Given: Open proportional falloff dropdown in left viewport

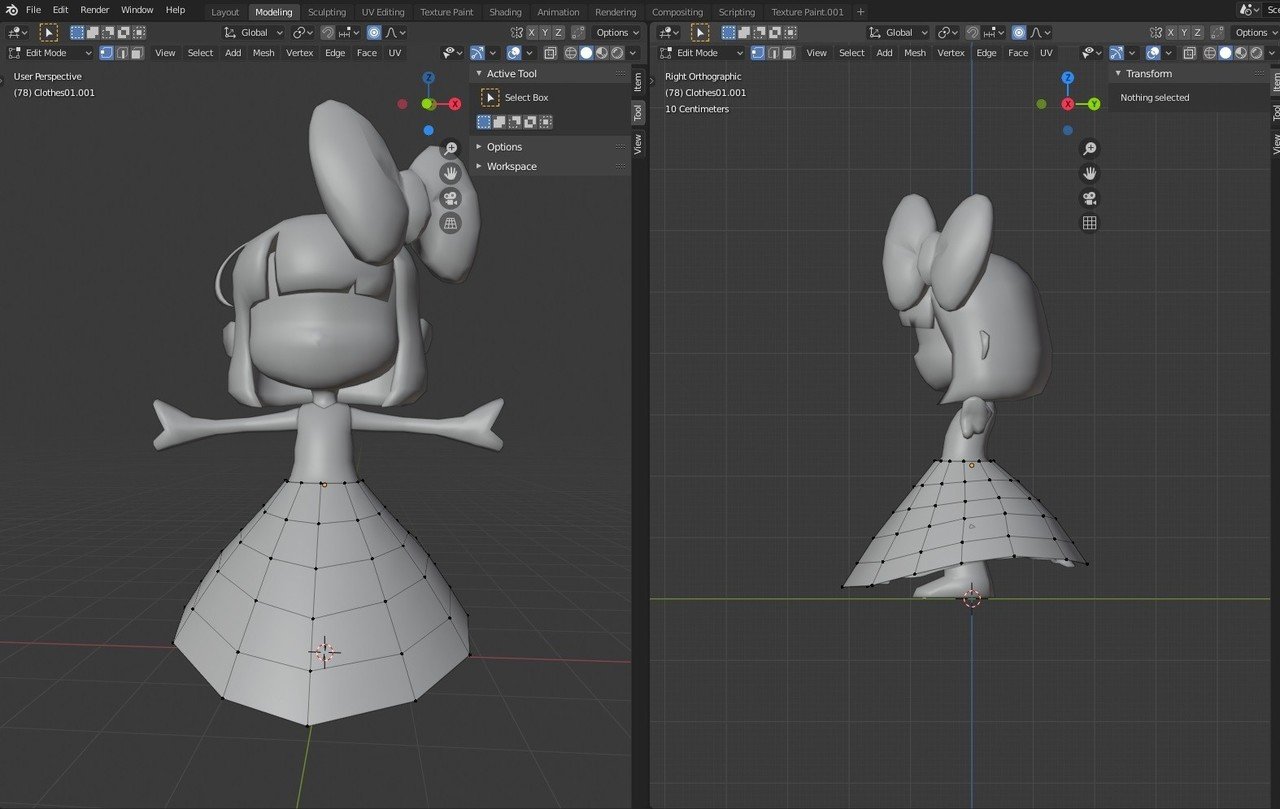Looking at the screenshot, I should (395, 33).
